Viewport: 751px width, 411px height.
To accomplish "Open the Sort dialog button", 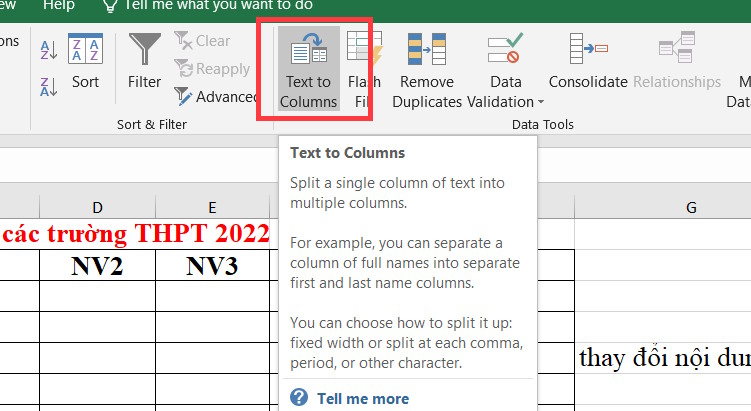I will pos(85,62).
